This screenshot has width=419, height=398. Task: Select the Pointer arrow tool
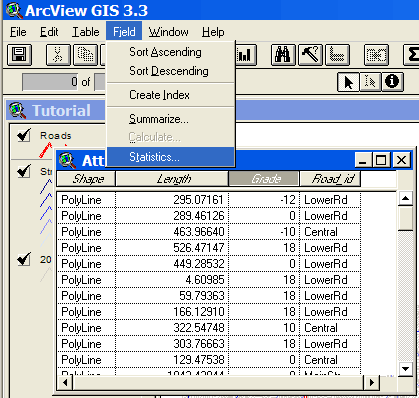[348, 82]
